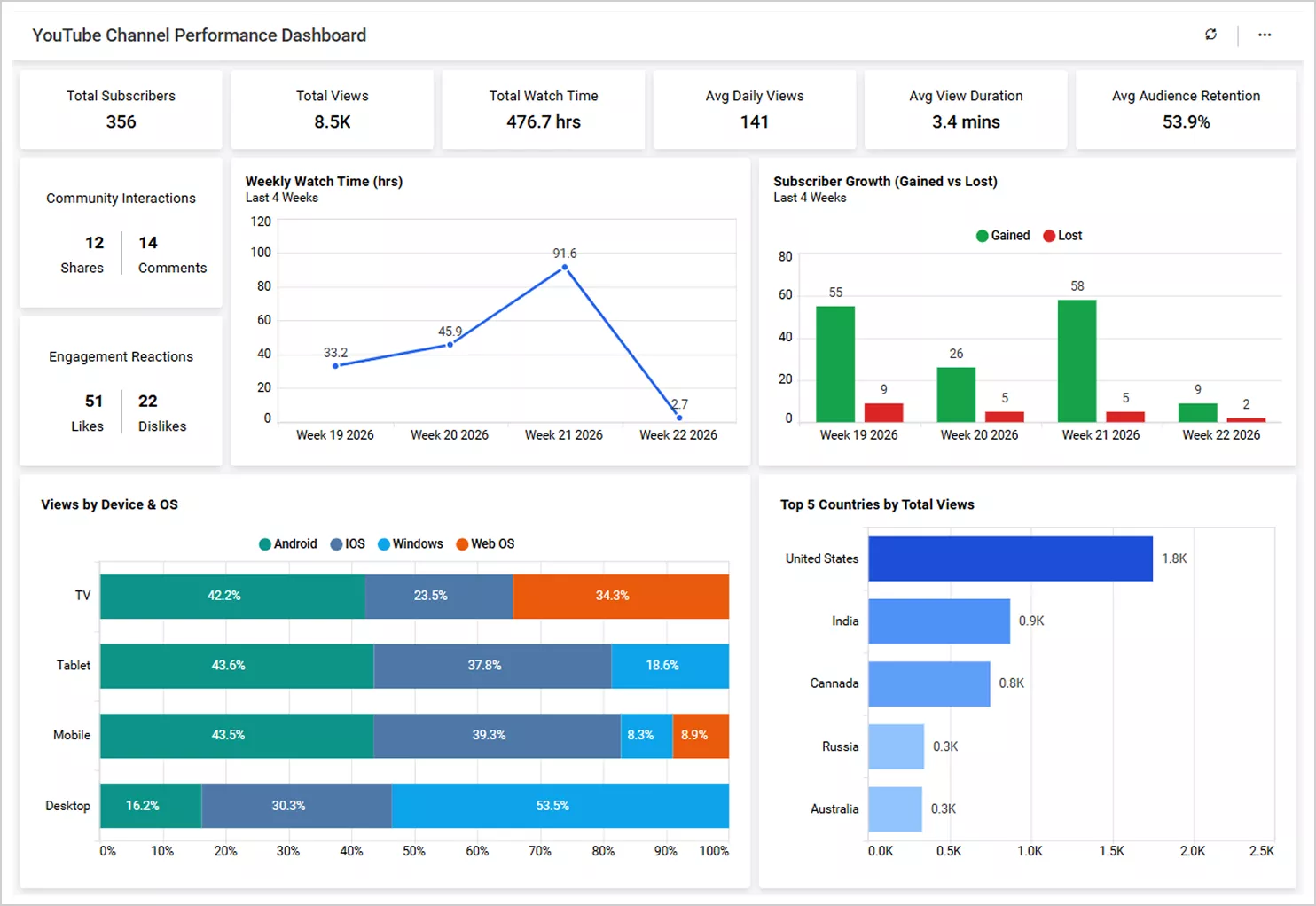The height and width of the screenshot is (906, 1316).
Task: Click the Subscriber Growth (Gained vs Lost) title
Action: [885, 181]
